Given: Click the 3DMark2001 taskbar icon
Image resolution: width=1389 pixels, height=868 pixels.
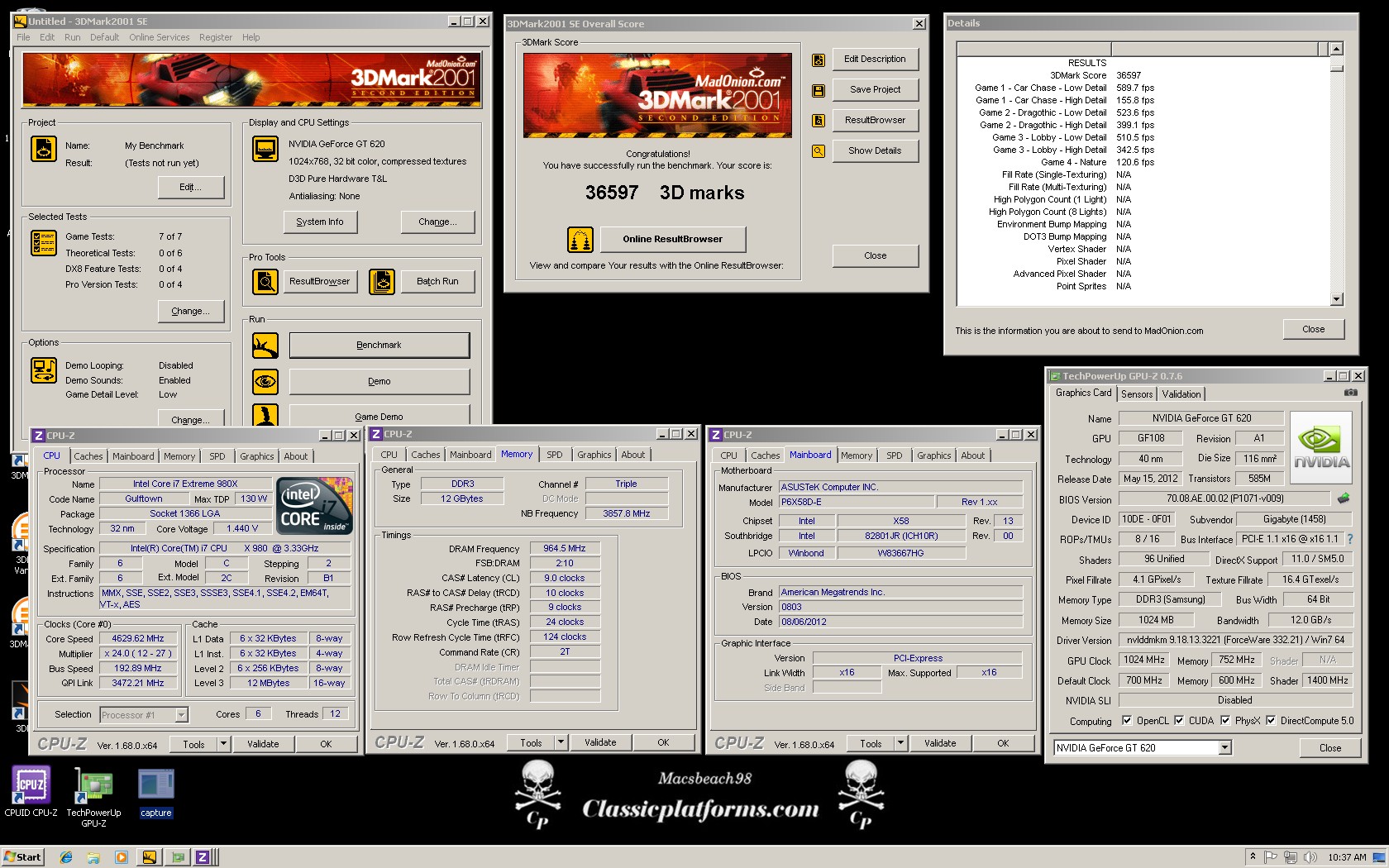Looking at the screenshot, I should 149,857.
